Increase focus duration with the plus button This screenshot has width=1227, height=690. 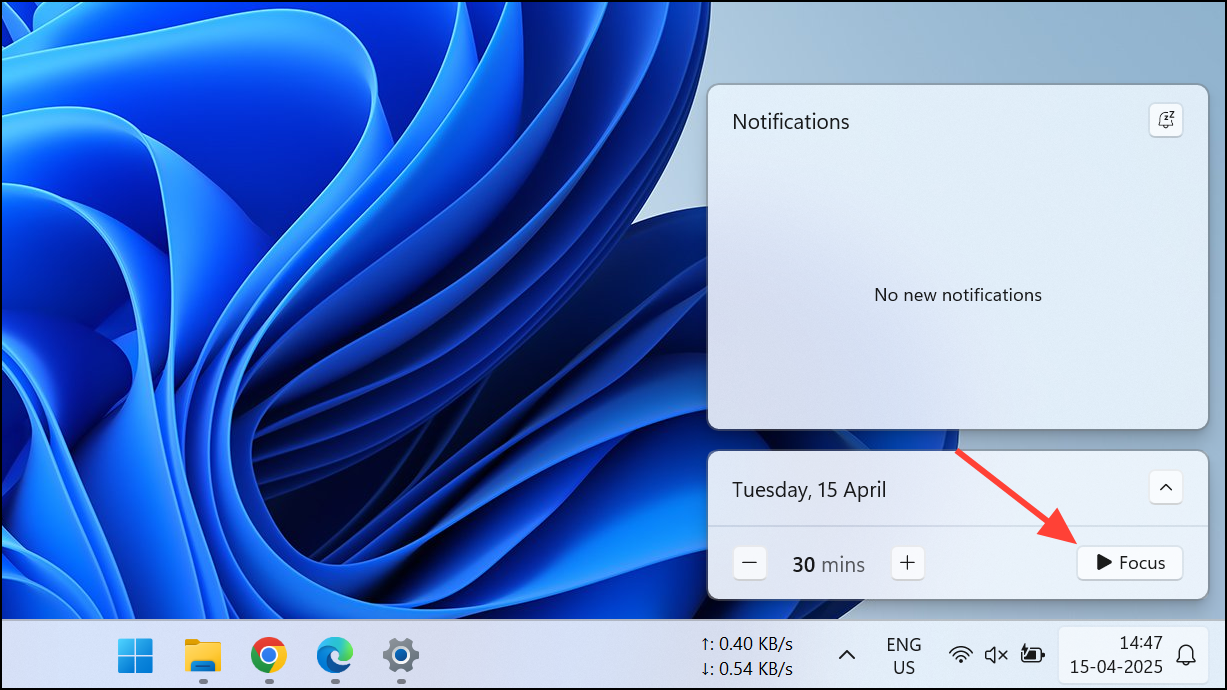(907, 563)
